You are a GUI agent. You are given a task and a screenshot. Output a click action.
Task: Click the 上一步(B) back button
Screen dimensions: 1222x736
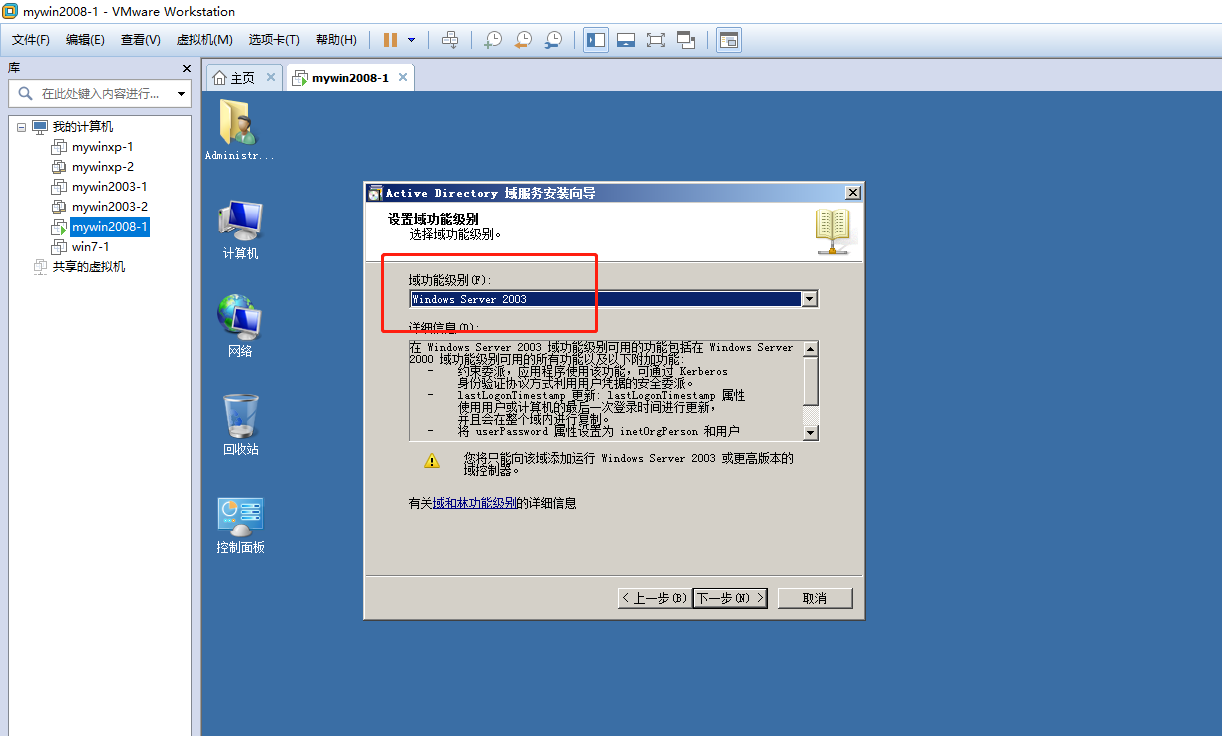coord(655,598)
